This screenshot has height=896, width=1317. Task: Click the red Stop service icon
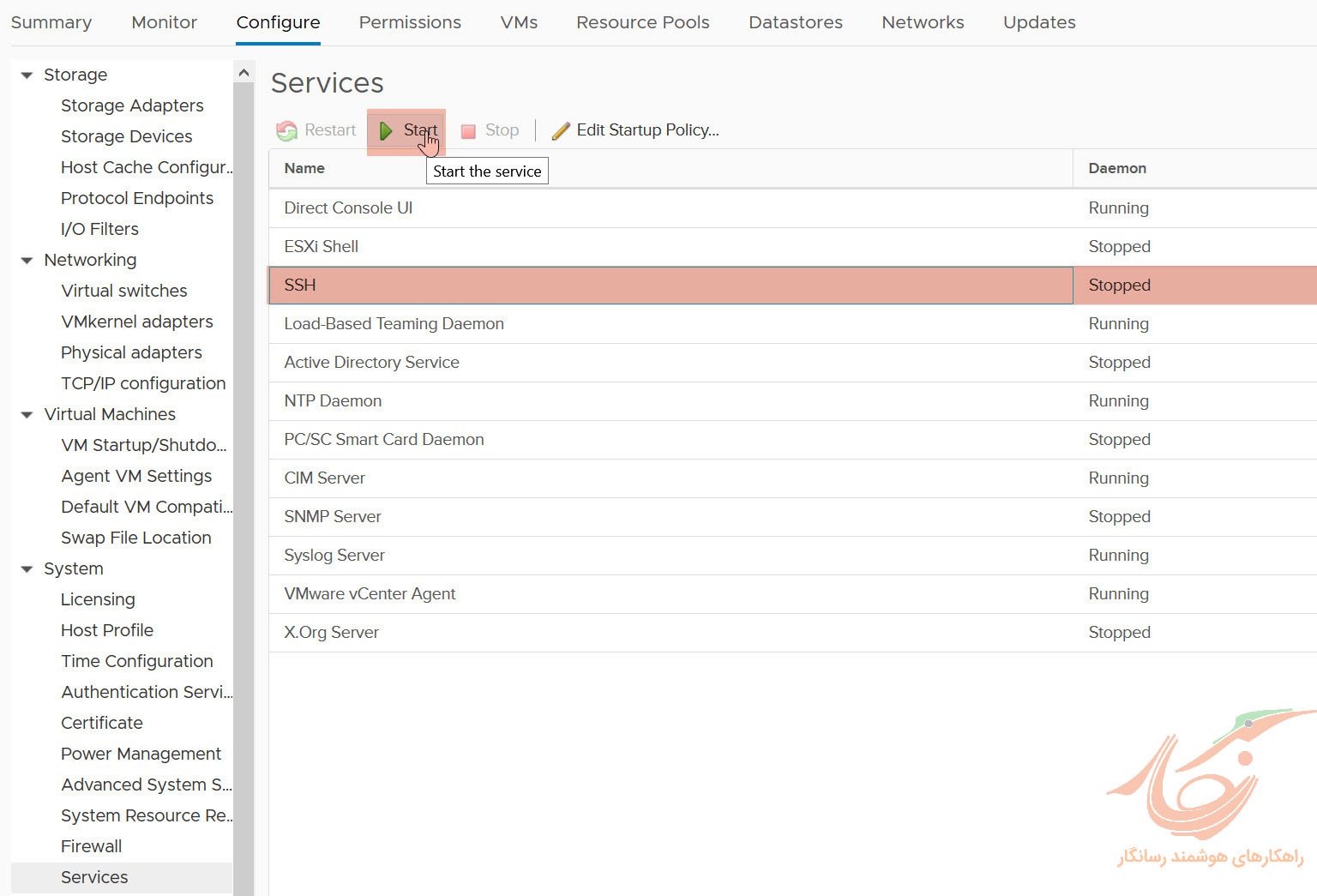tap(468, 130)
